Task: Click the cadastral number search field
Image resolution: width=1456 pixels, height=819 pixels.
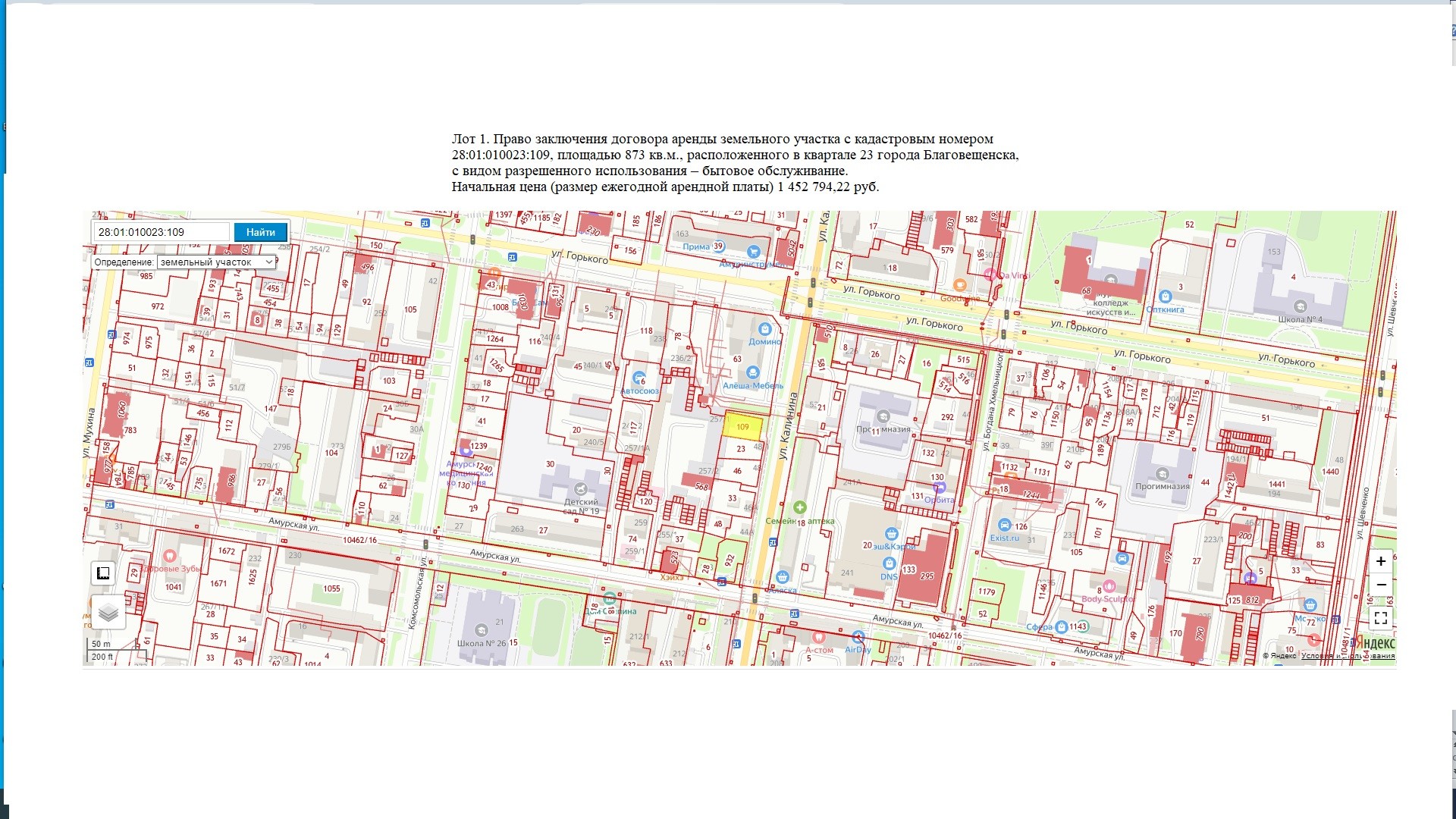Action: point(161,232)
